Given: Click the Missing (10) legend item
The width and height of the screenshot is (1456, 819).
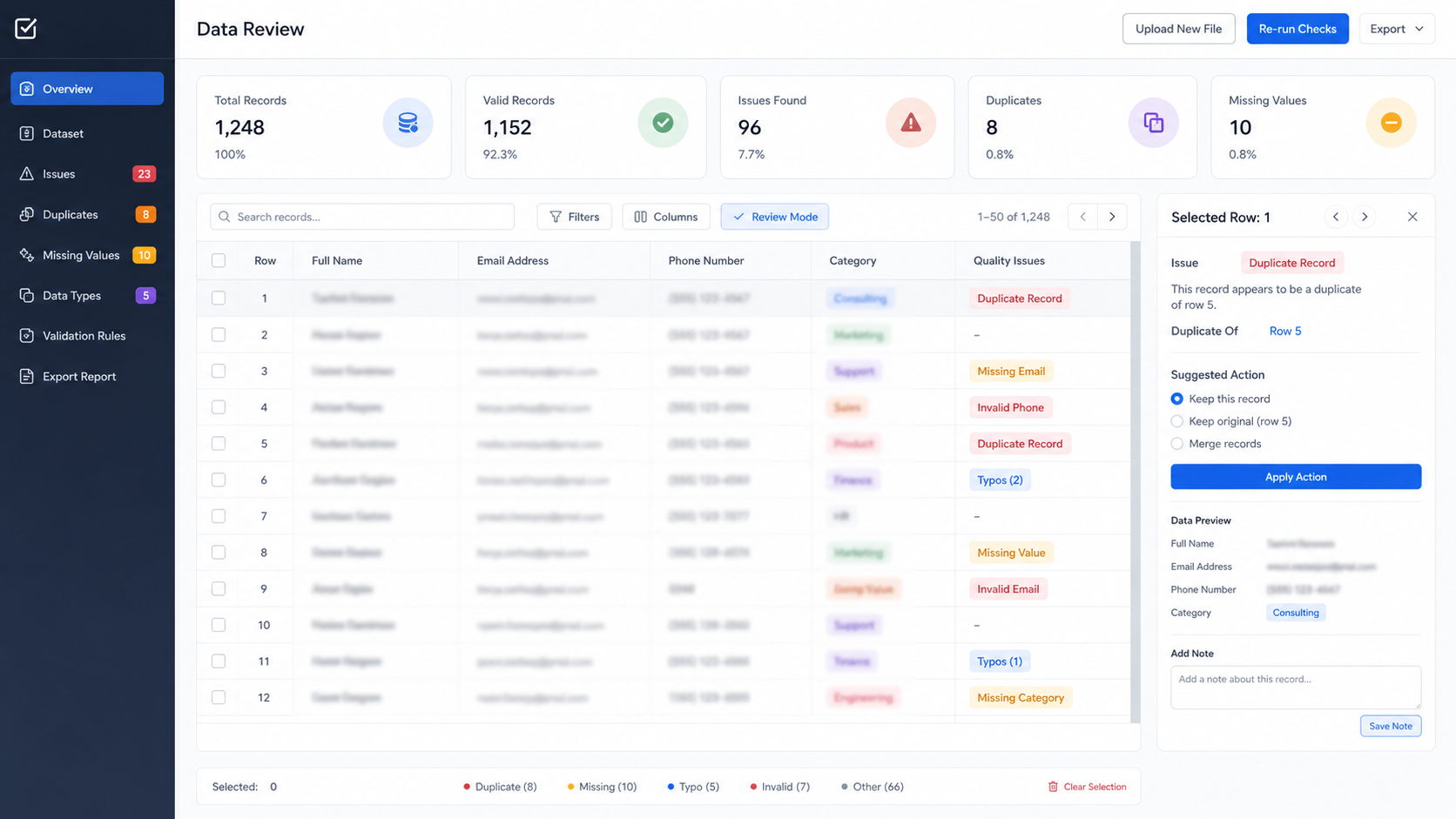Looking at the screenshot, I should tap(602, 787).
